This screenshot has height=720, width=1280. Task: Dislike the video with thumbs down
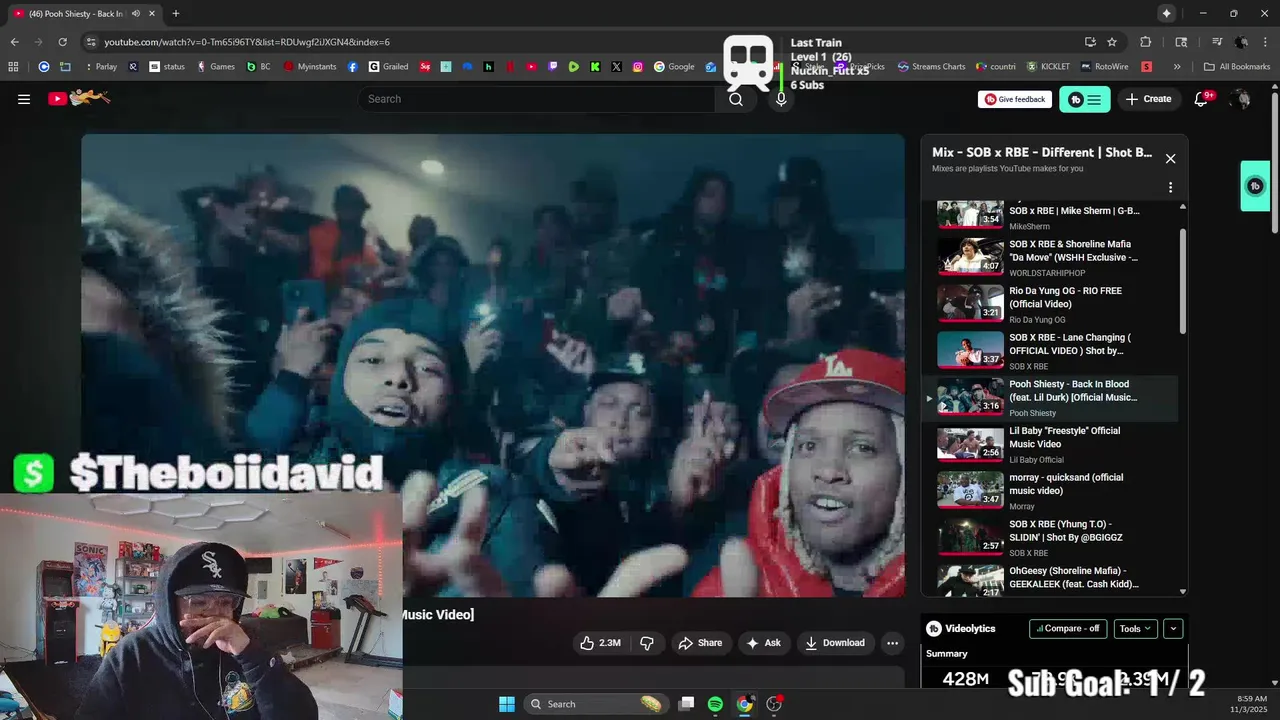tap(647, 643)
